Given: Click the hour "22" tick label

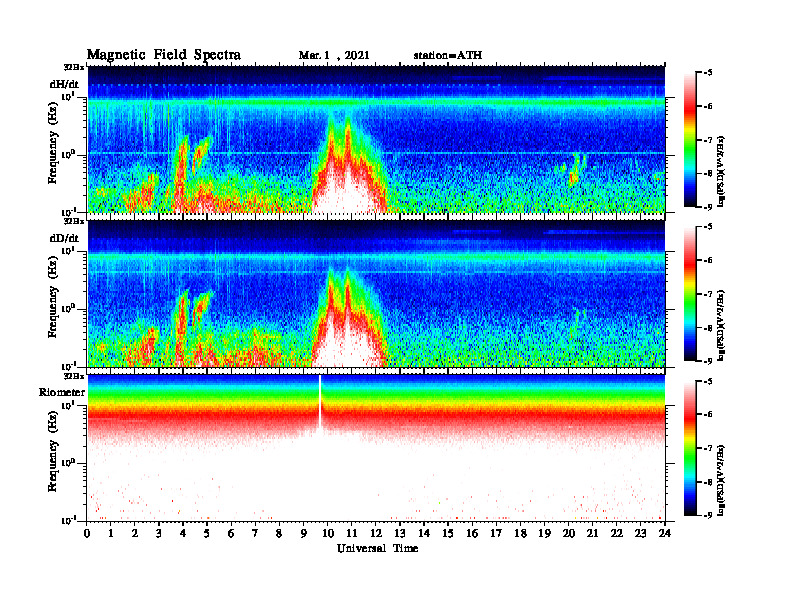Looking at the screenshot, I should coord(617,534).
